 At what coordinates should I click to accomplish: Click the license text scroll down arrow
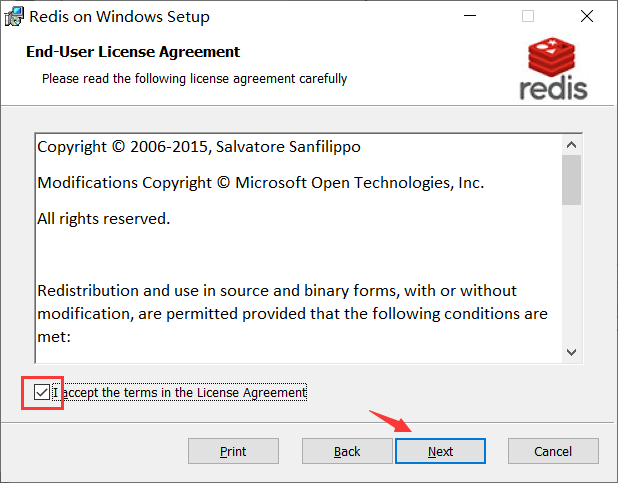pos(571,352)
